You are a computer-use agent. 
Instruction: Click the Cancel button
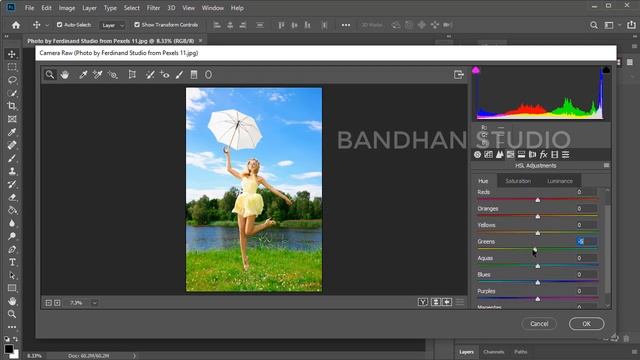point(539,324)
